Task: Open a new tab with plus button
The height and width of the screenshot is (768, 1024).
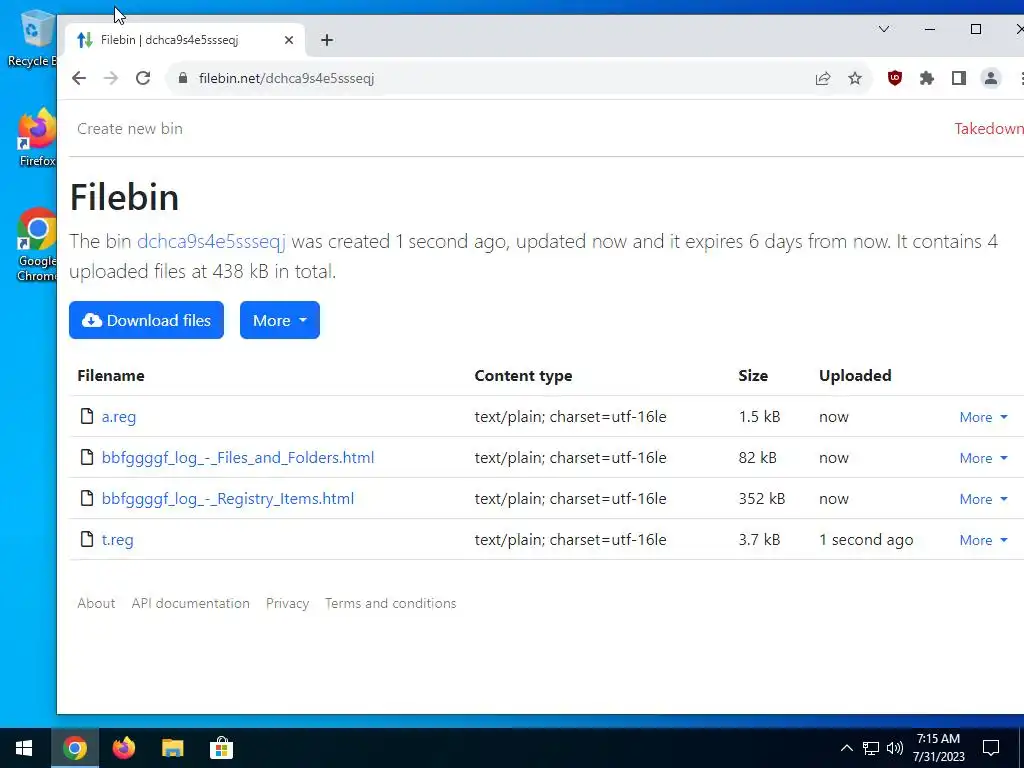Action: (x=327, y=40)
